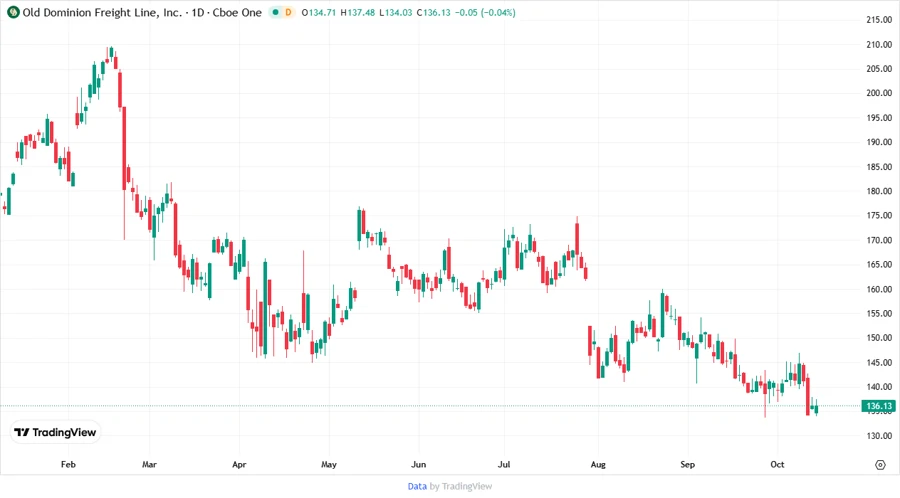Click the low value L134.03
The image size is (900, 498).
pyautogui.click(x=395, y=12)
